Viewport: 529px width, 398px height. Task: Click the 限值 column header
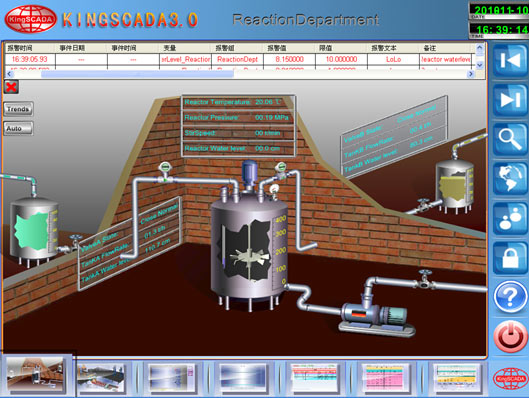point(341,48)
